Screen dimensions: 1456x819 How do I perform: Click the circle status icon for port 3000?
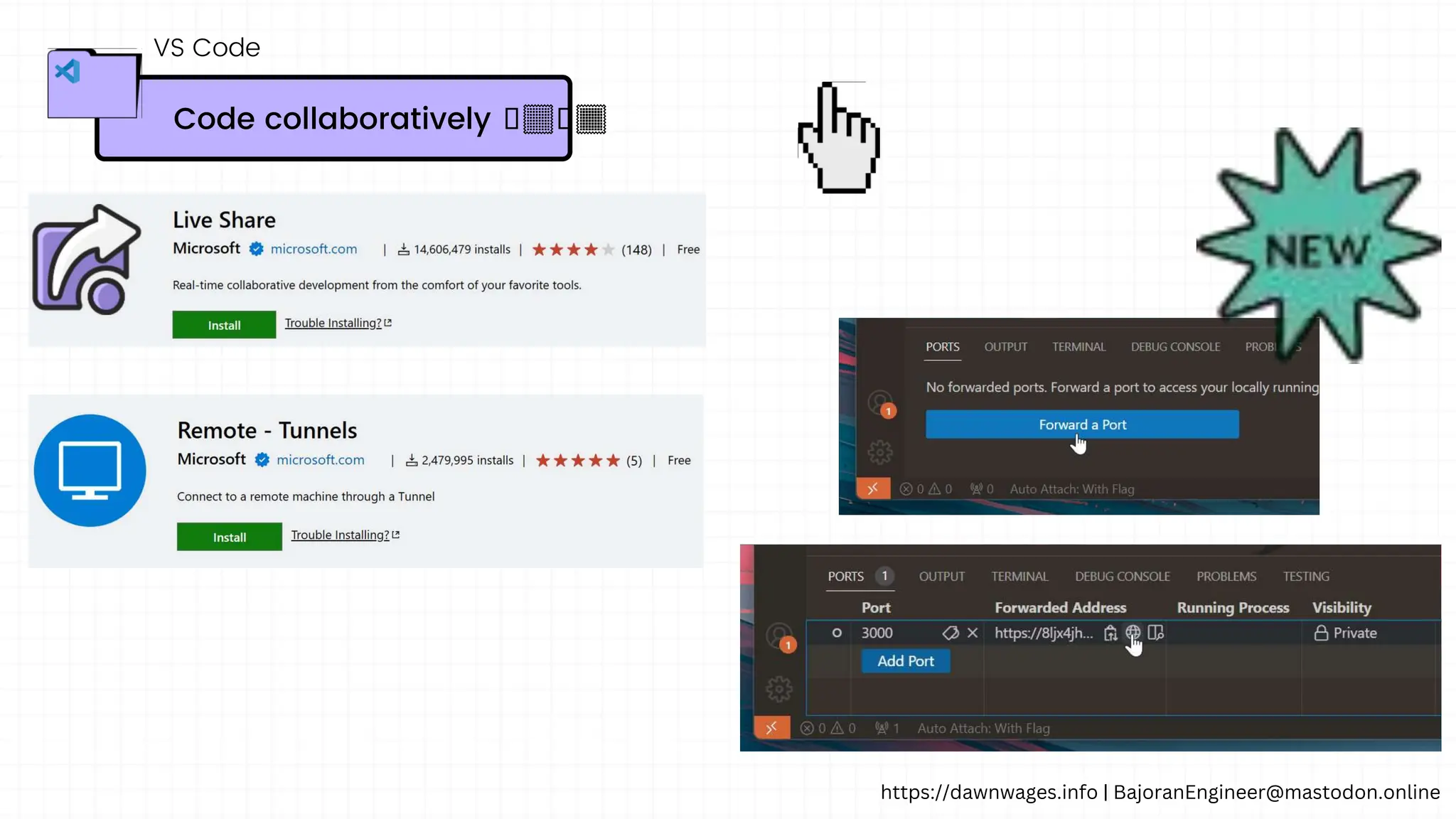(837, 633)
